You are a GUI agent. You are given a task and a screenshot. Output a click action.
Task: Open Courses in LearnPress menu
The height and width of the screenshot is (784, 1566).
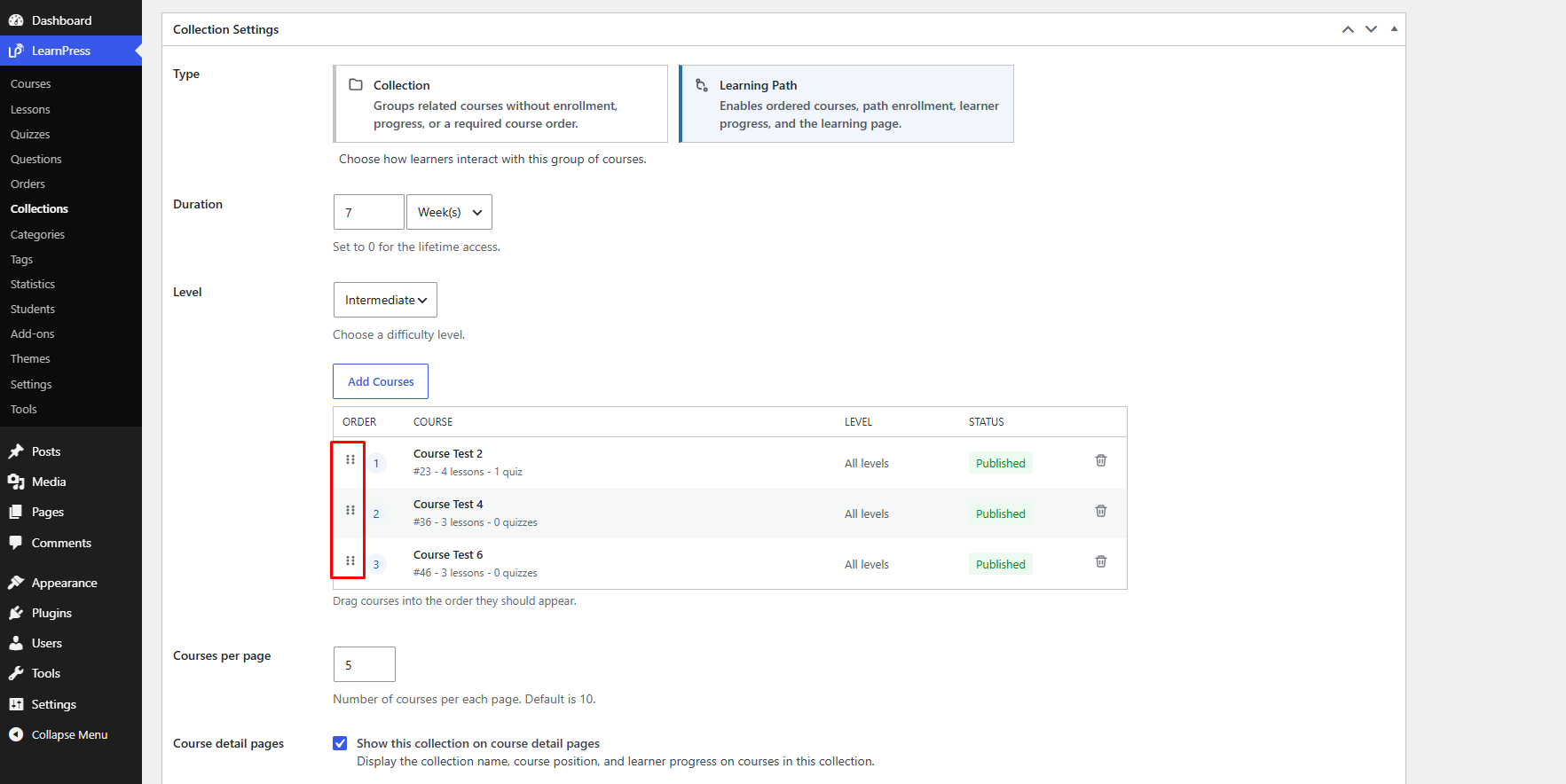click(x=31, y=84)
